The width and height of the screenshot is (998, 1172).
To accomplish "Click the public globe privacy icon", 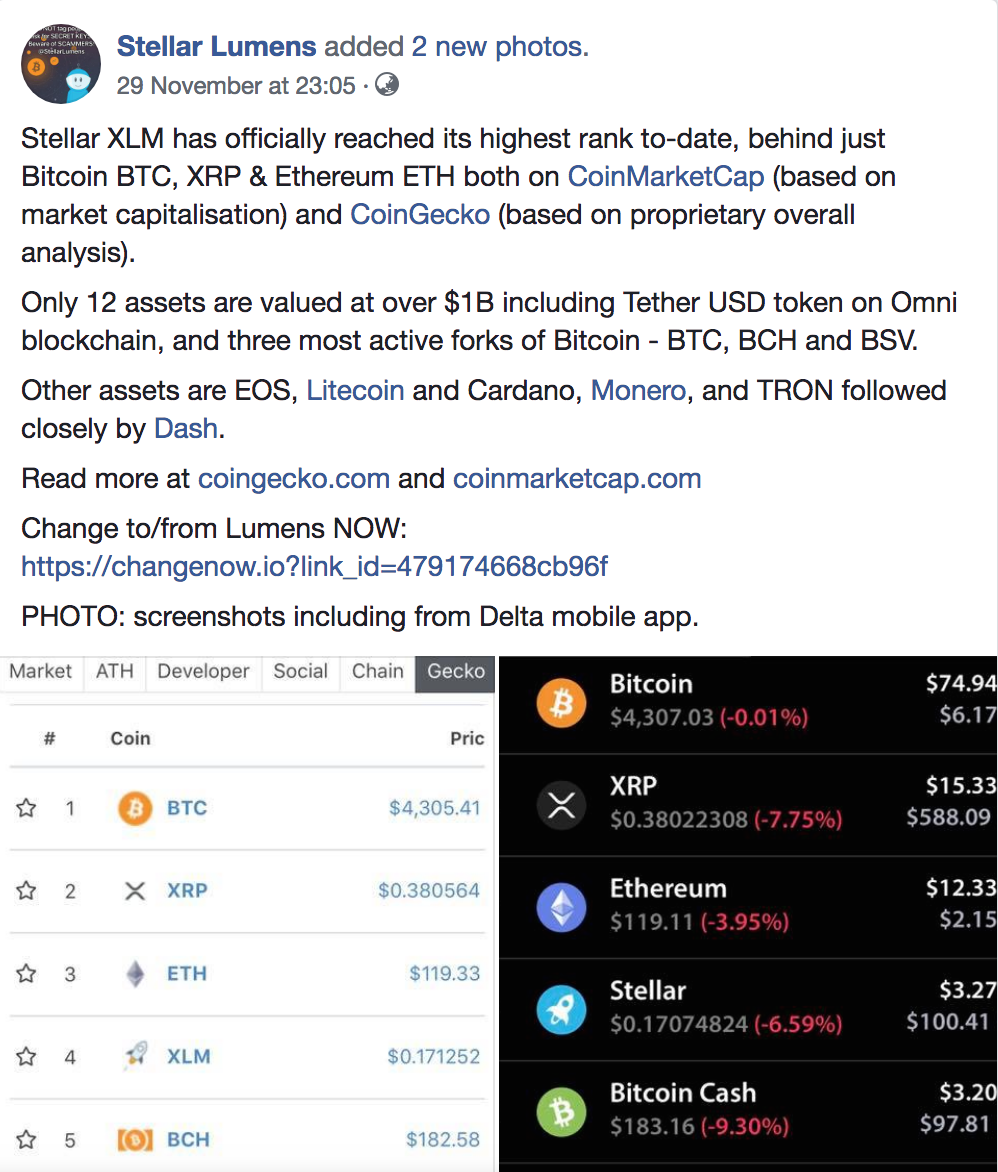I will click(x=386, y=84).
